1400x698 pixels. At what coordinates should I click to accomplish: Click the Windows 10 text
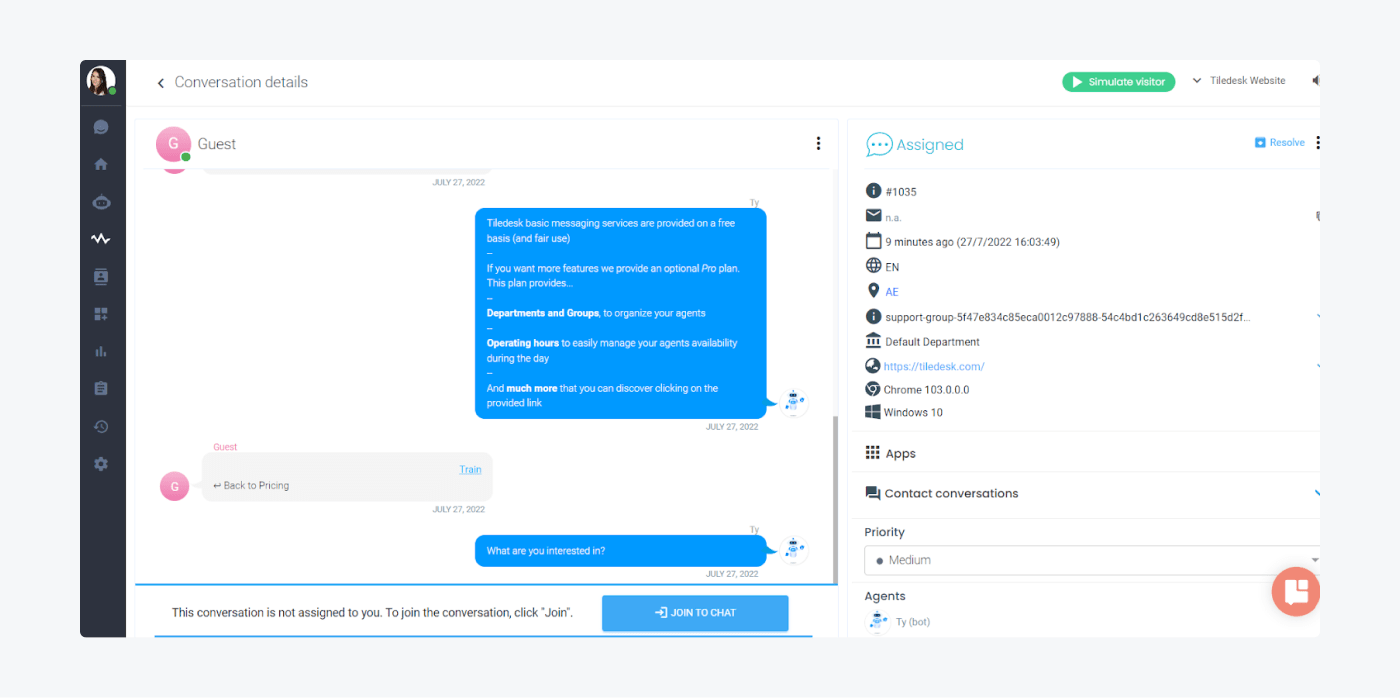pyautogui.click(x=913, y=412)
